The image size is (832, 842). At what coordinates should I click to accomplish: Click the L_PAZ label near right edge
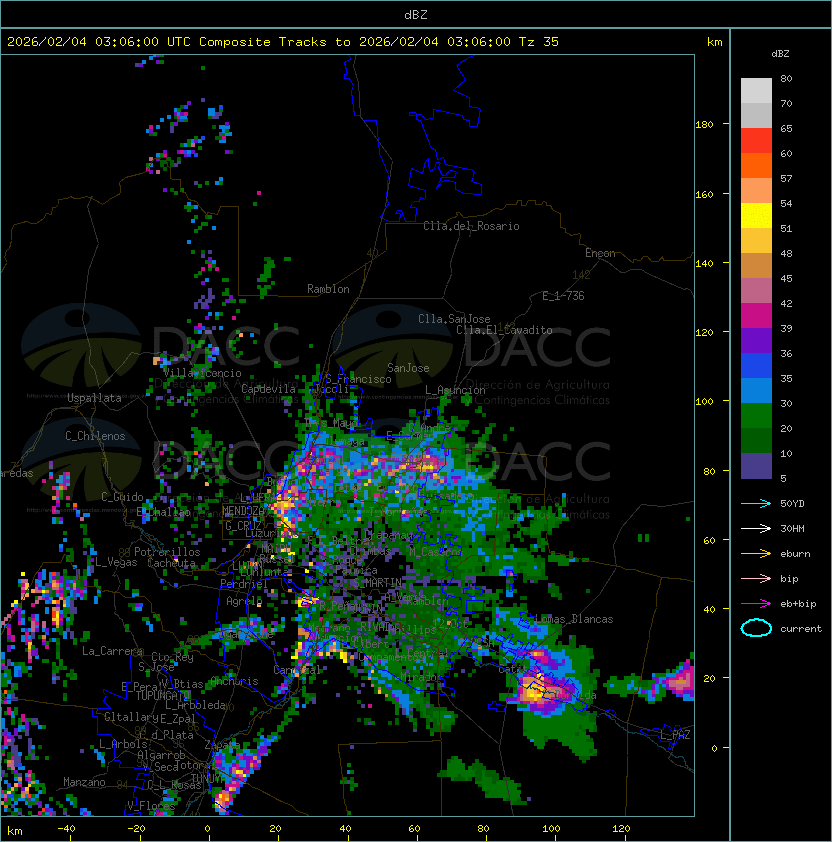(675, 735)
